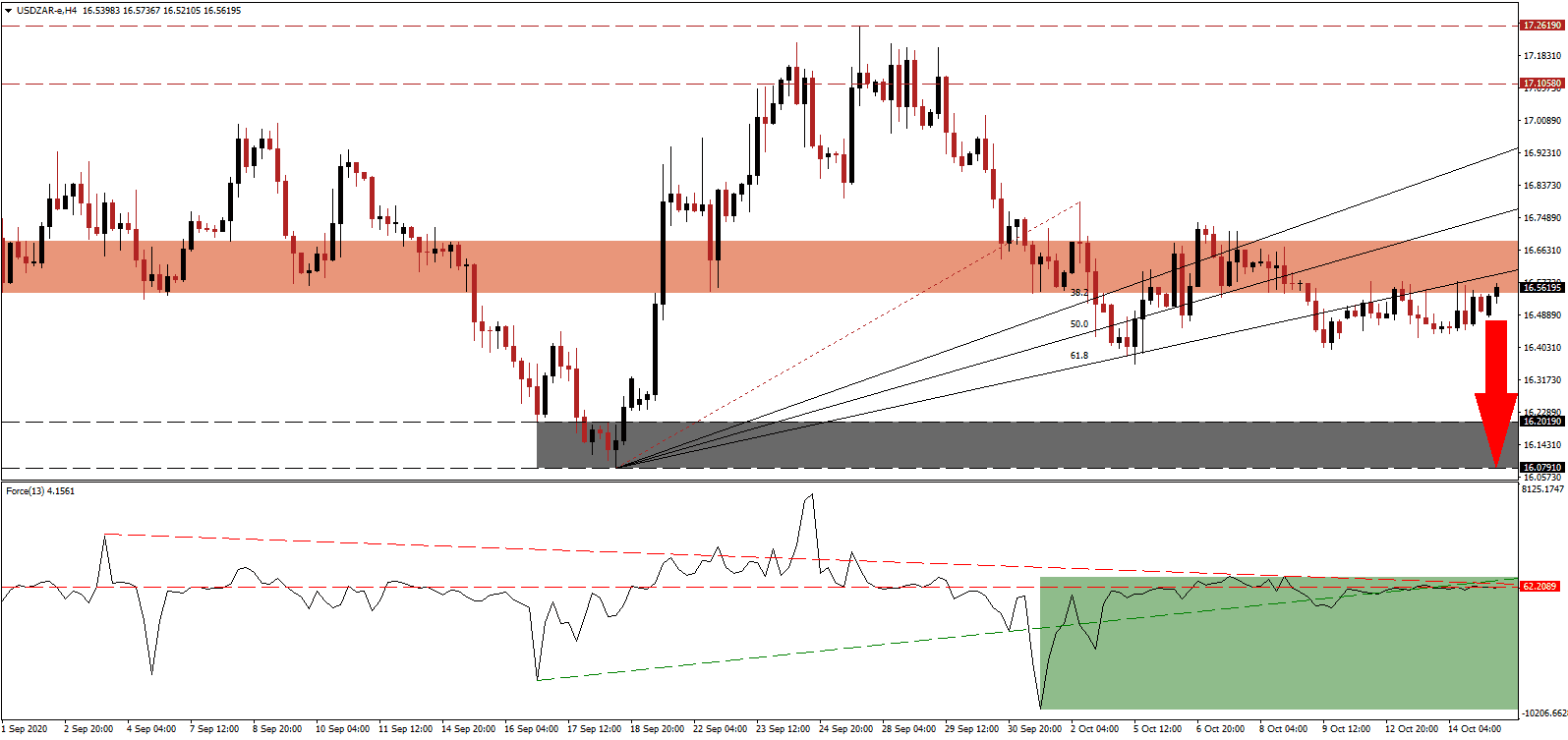Click the 62.2089 Force Index level label
The width and height of the screenshot is (1568, 740).
(x=1539, y=587)
